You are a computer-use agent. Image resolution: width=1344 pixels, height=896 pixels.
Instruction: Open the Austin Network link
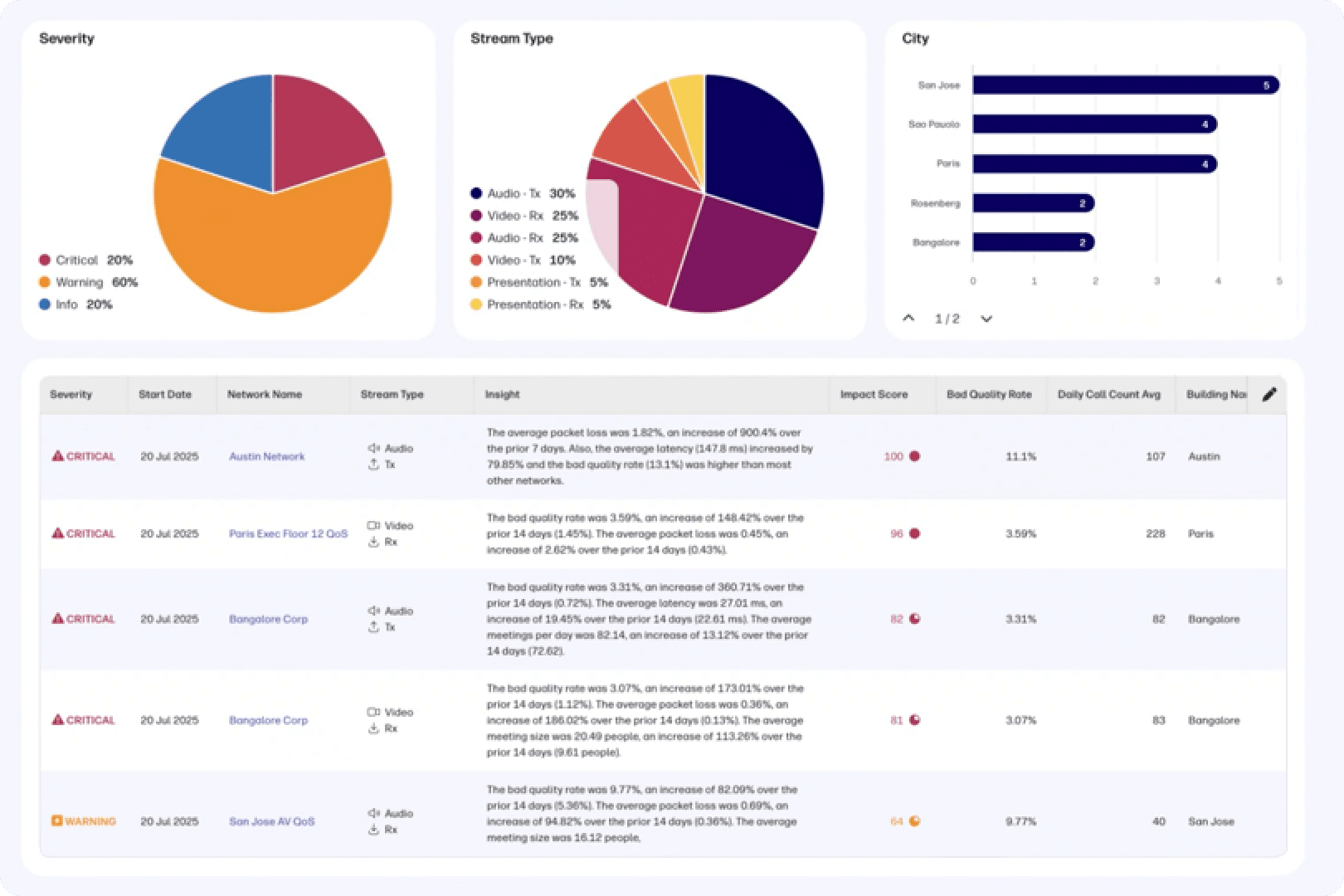pos(266,456)
